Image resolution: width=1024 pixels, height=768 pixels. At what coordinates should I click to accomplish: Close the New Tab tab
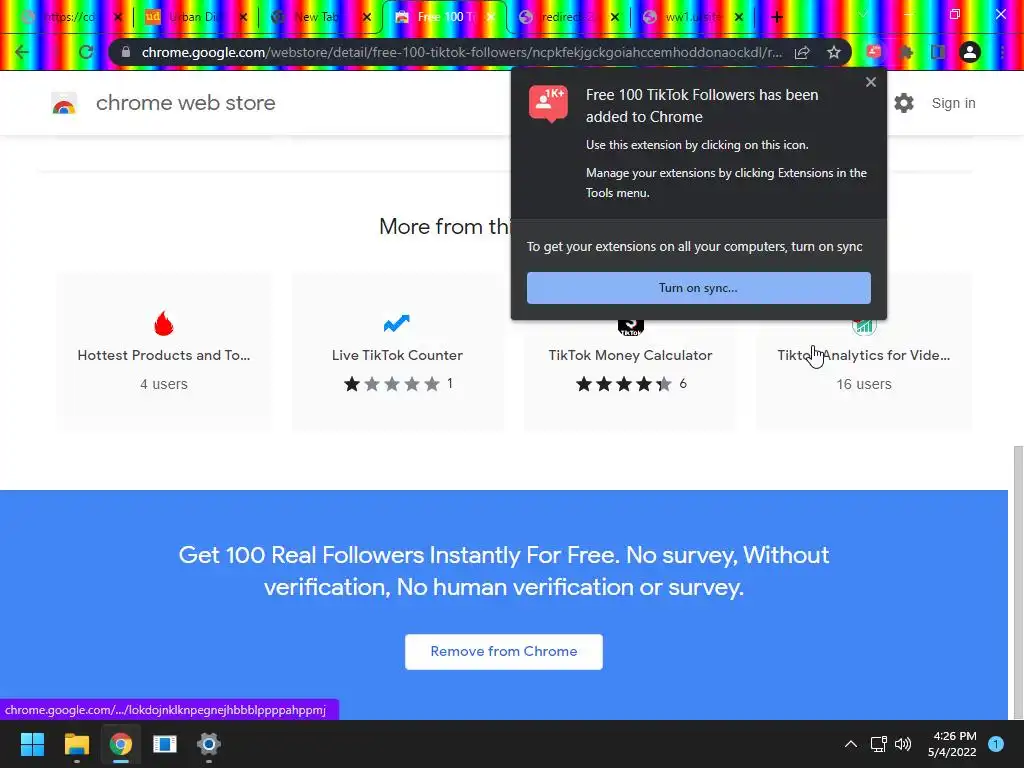point(366,17)
